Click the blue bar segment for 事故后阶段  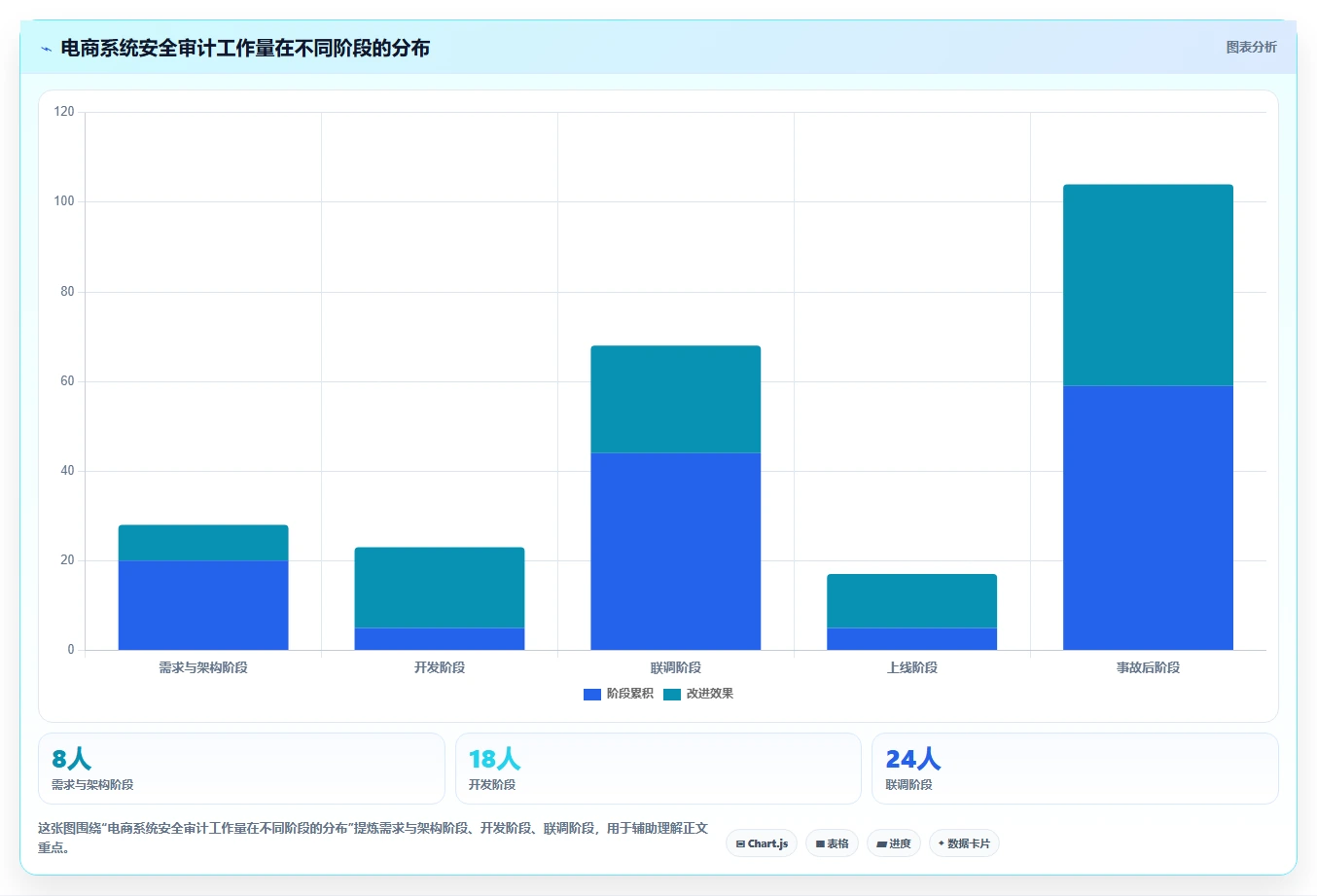(1149, 518)
